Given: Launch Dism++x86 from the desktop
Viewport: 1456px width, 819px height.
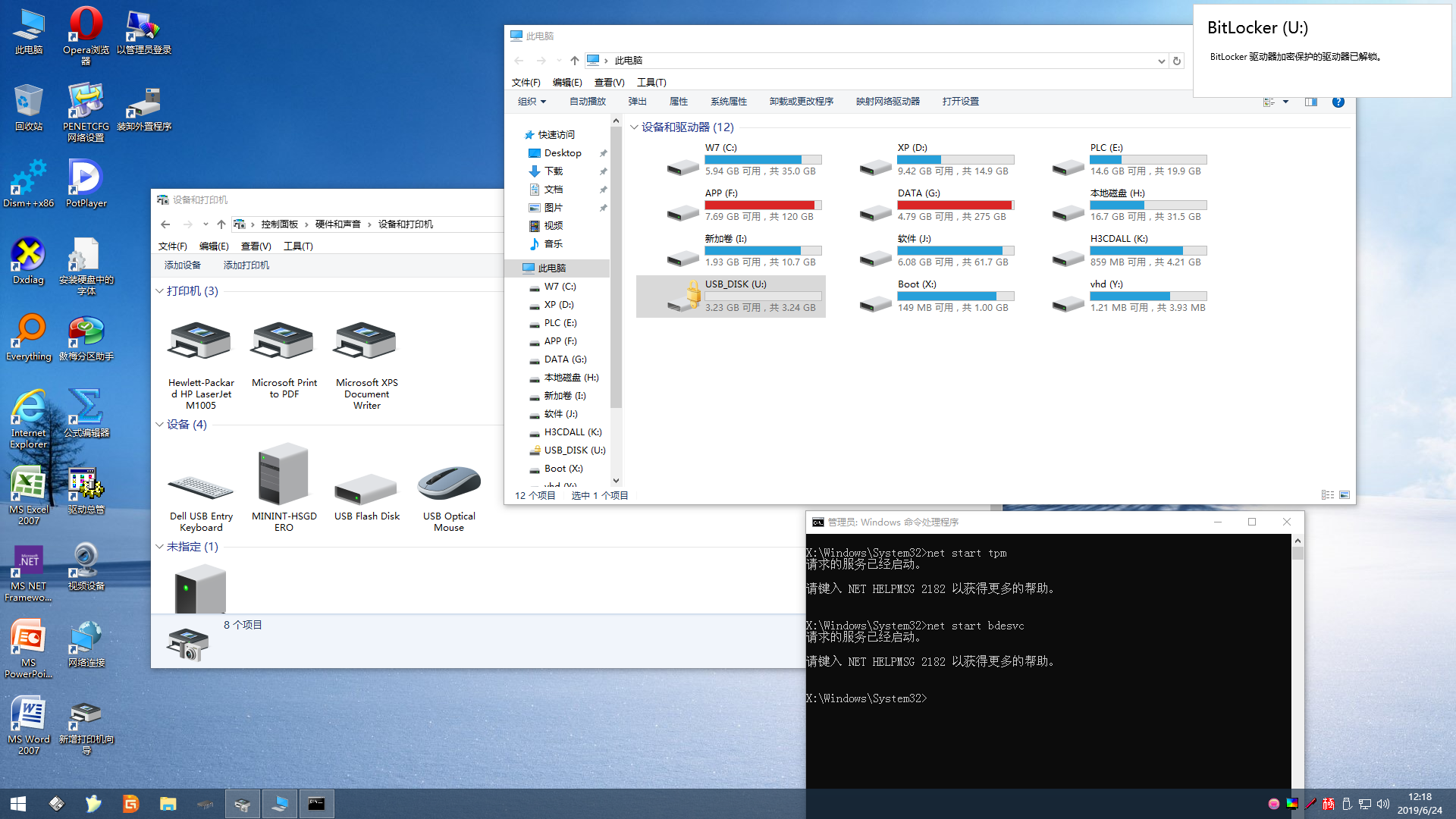Looking at the screenshot, I should pos(29,183).
